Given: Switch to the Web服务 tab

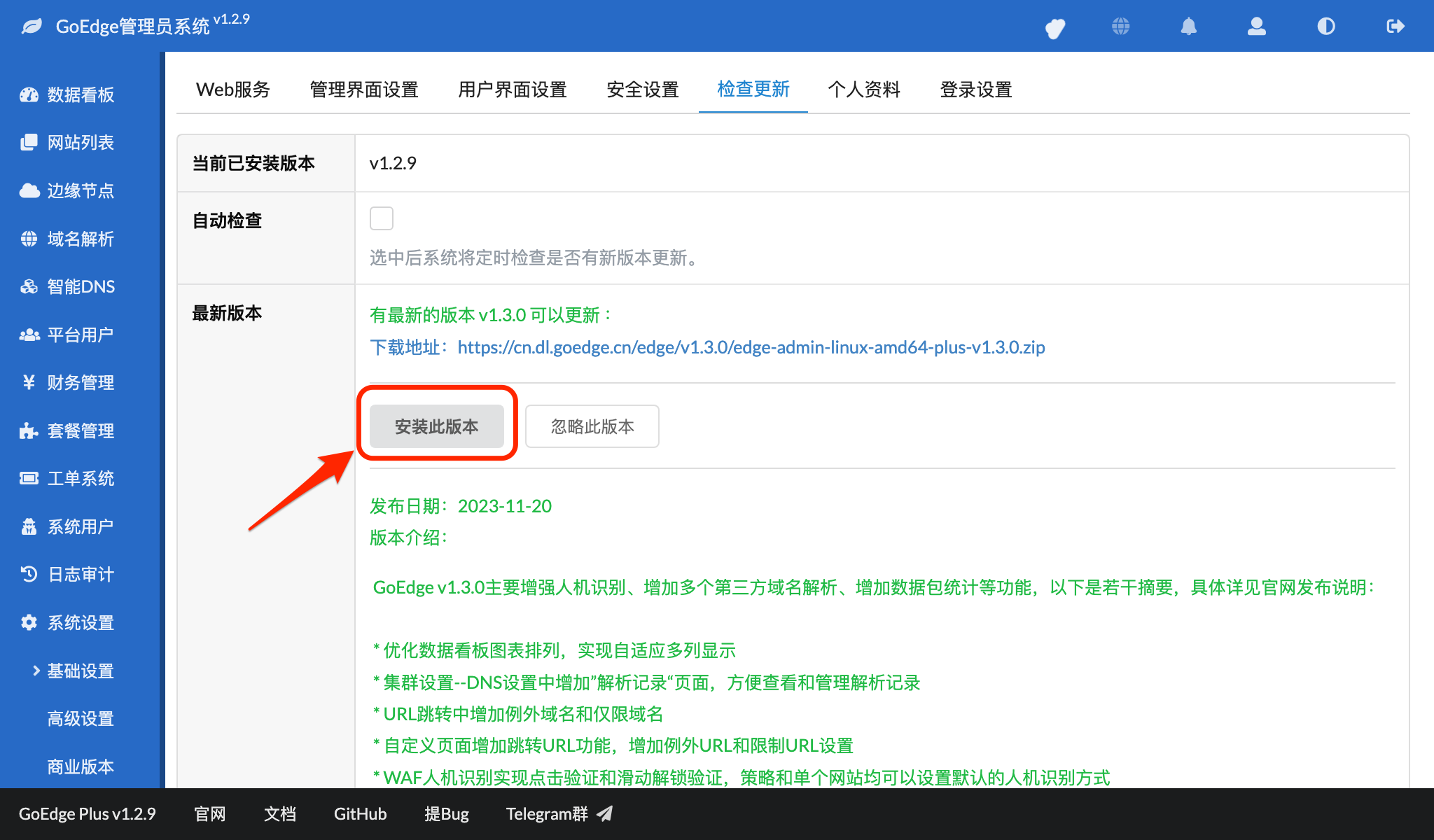Looking at the screenshot, I should pyautogui.click(x=233, y=90).
